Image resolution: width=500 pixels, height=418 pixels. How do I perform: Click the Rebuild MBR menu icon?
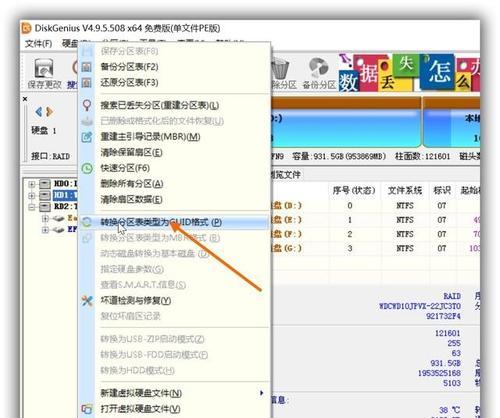pyautogui.click(x=87, y=137)
